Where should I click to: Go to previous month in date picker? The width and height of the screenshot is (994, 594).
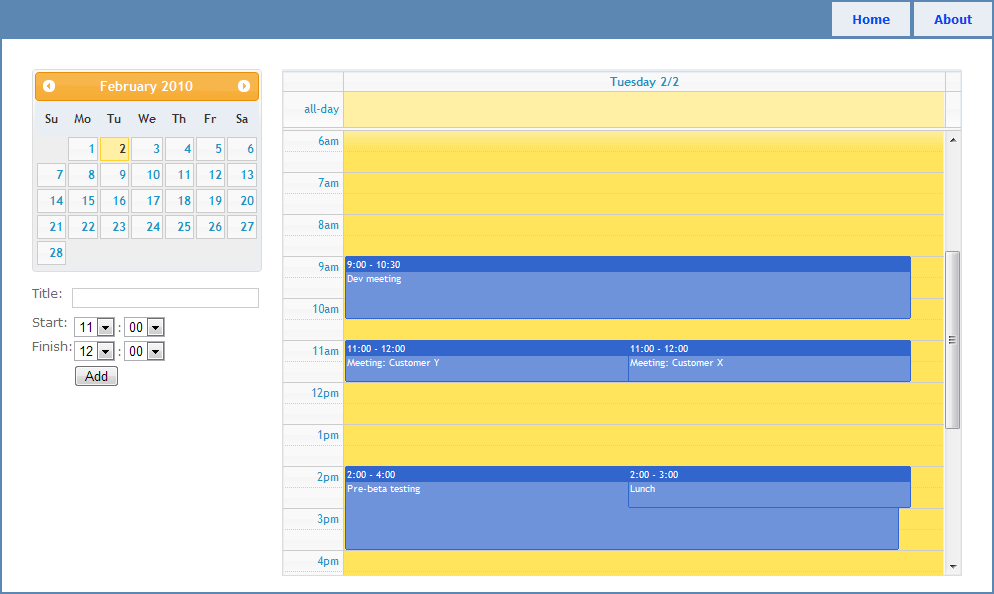49,86
